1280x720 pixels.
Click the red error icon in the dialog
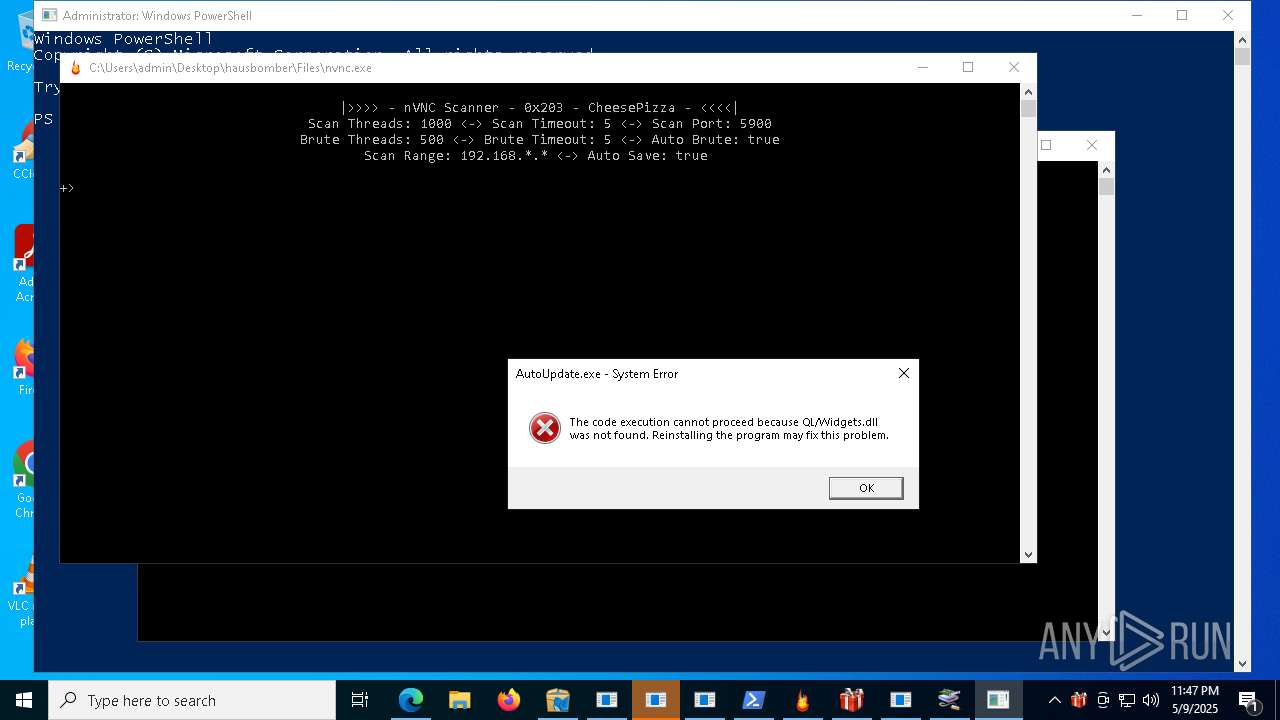coord(545,429)
